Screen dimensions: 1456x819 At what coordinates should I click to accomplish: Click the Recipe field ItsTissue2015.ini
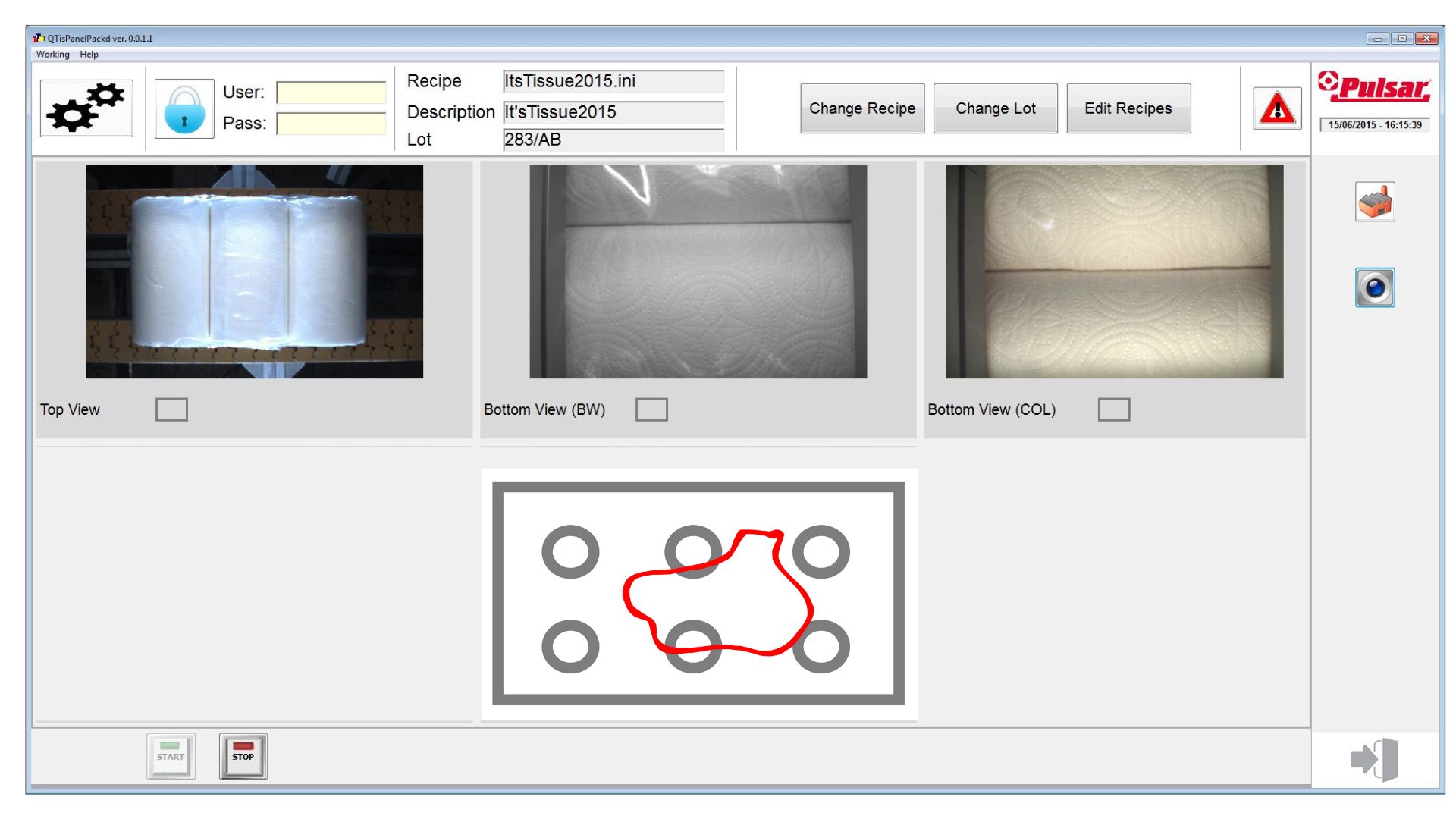point(613,81)
